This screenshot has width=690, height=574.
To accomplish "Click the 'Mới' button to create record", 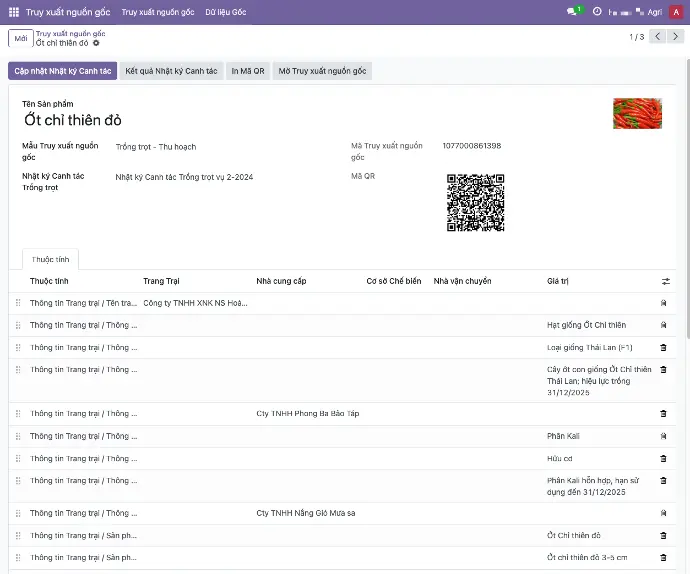I will point(20,38).
